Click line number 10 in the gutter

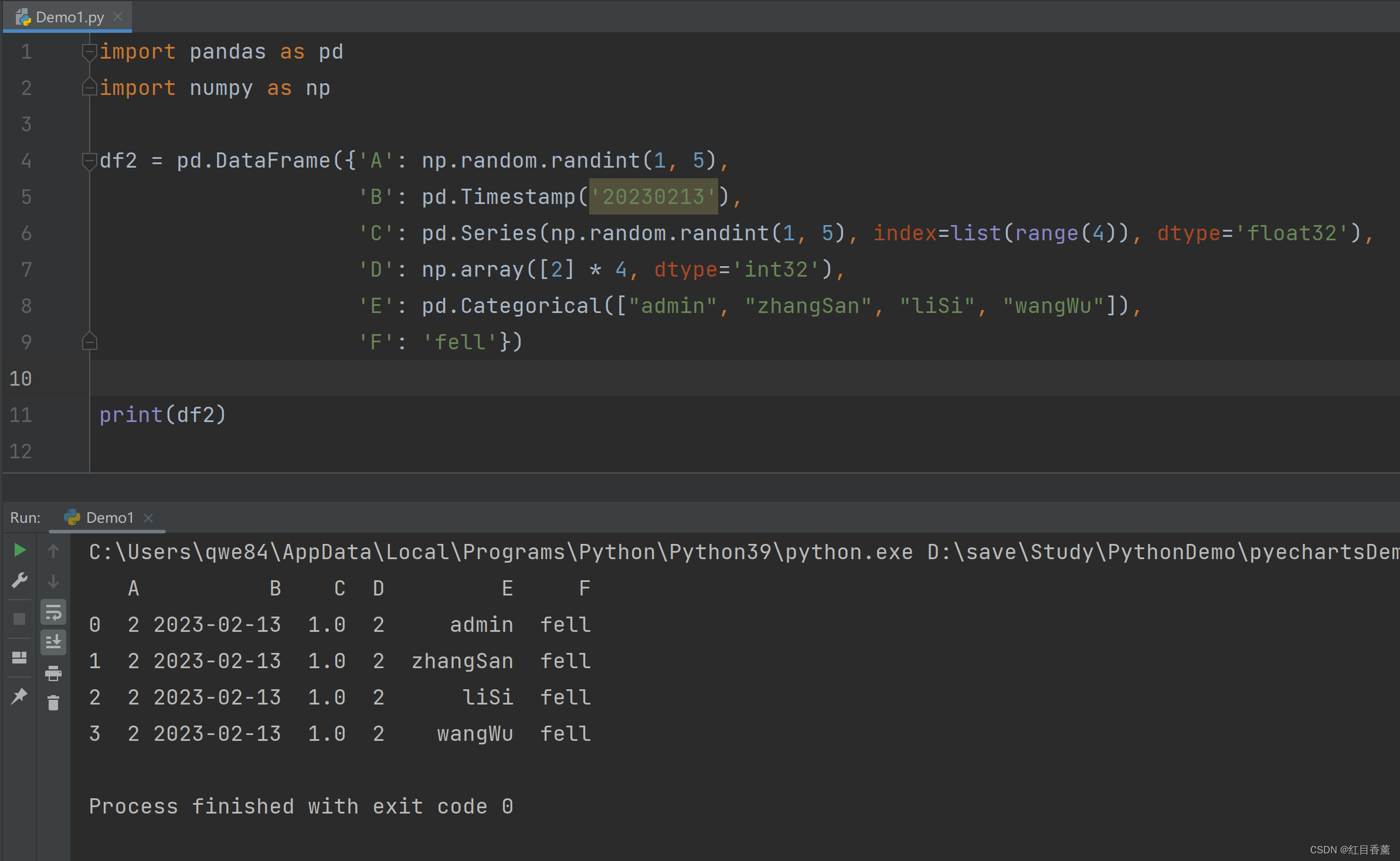coord(21,379)
